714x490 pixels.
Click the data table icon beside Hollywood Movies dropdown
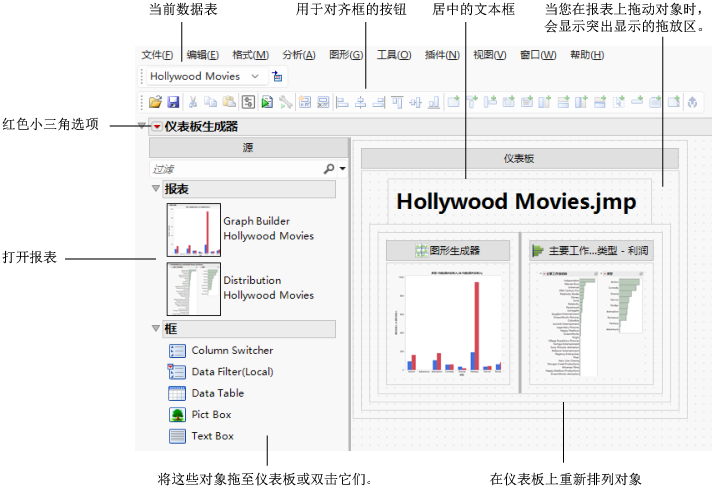pyautogui.click(x=277, y=77)
